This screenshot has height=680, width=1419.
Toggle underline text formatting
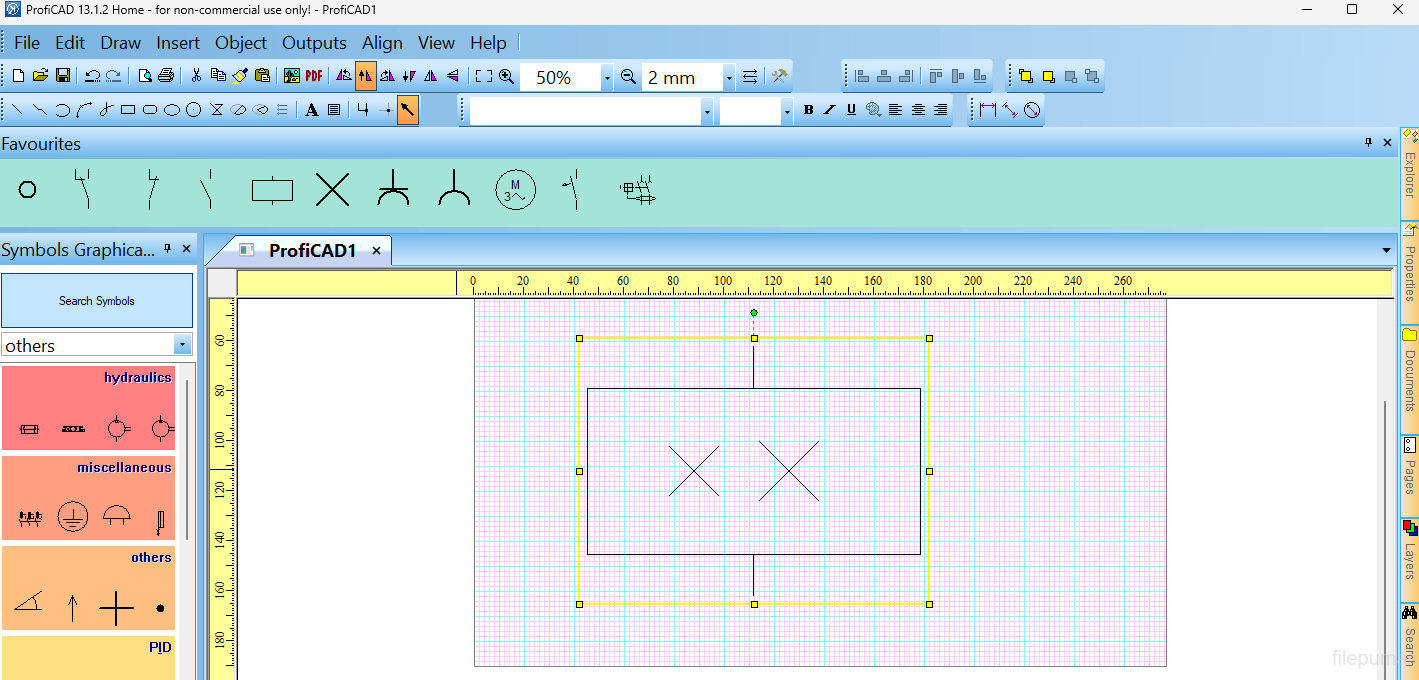851,110
